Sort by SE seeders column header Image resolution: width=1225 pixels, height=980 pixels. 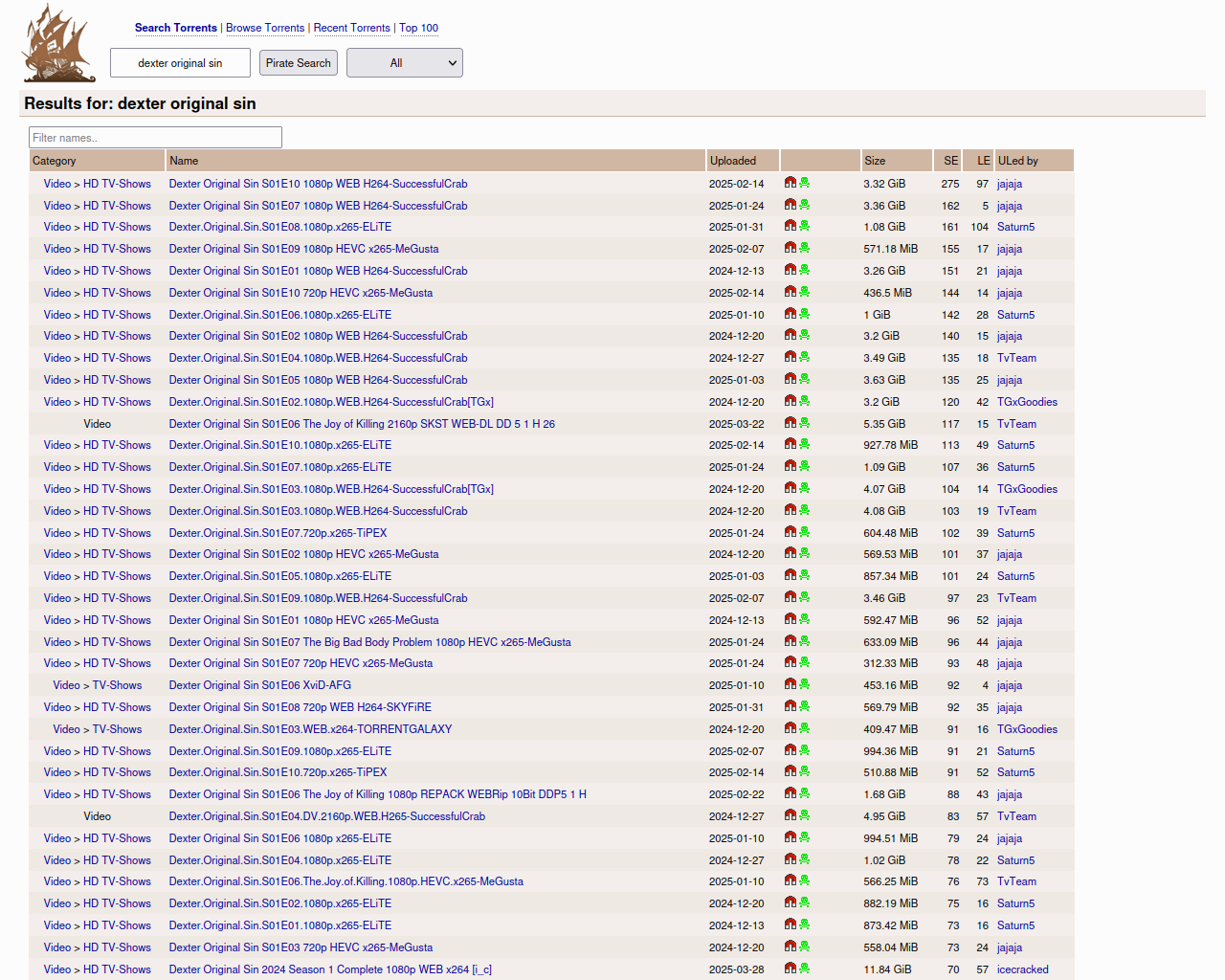[x=951, y=161]
